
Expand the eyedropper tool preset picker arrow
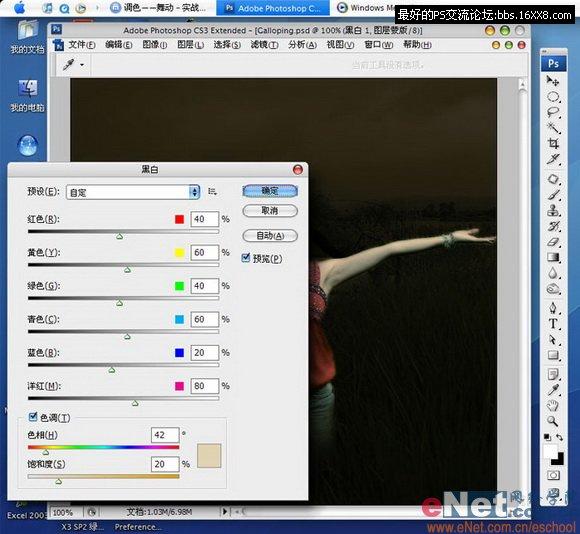point(82,65)
